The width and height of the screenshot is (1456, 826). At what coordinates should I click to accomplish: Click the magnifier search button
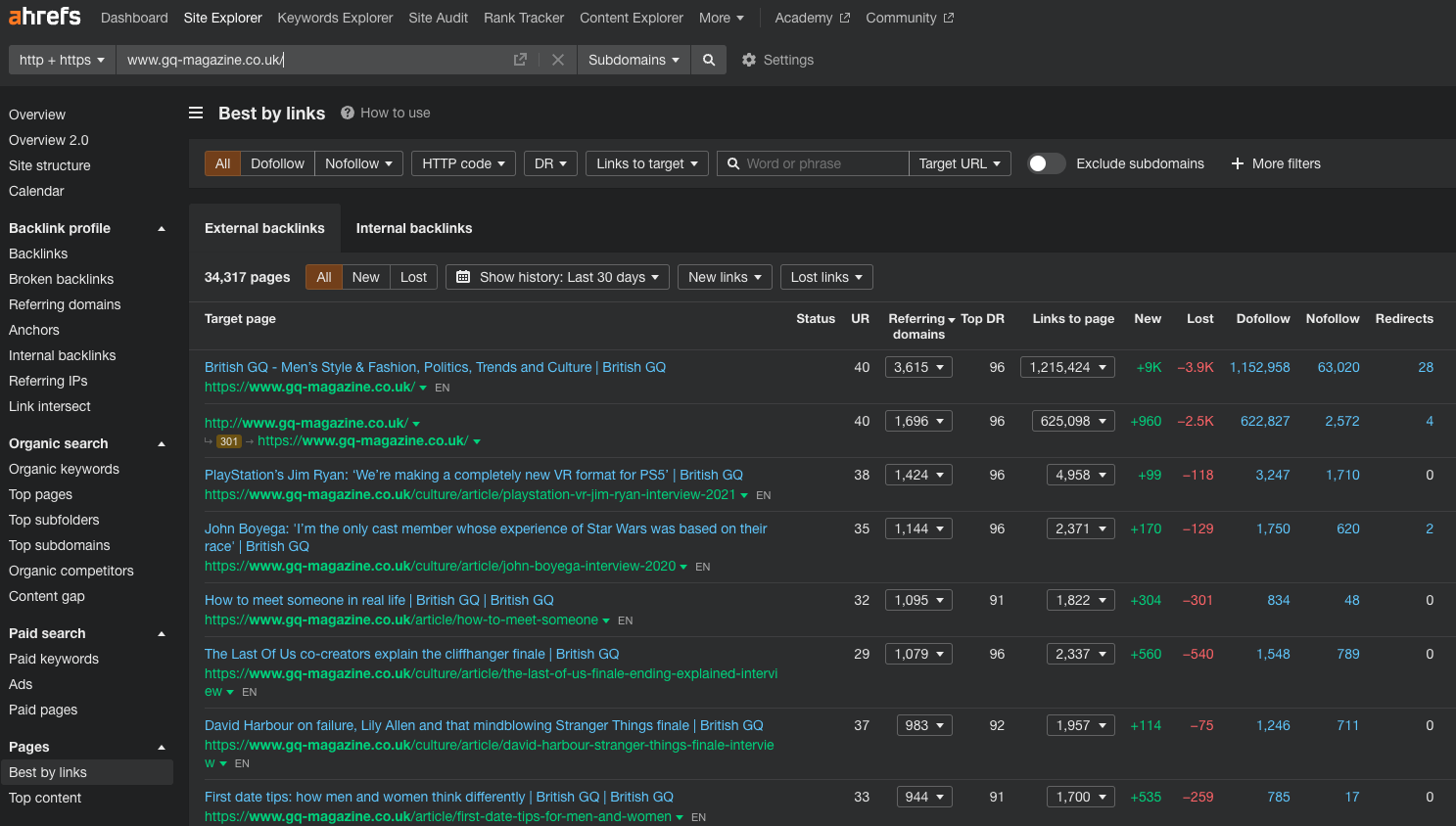[709, 60]
